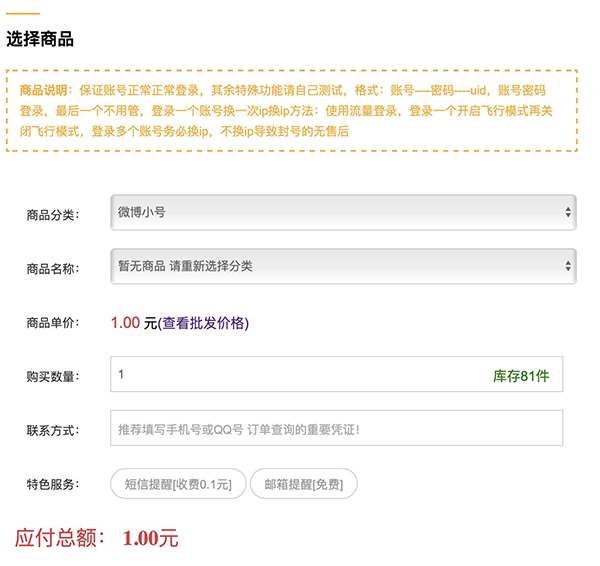This screenshot has width=600, height=566.
Task: Click the 购买数量 field label
Action: (52, 377)
